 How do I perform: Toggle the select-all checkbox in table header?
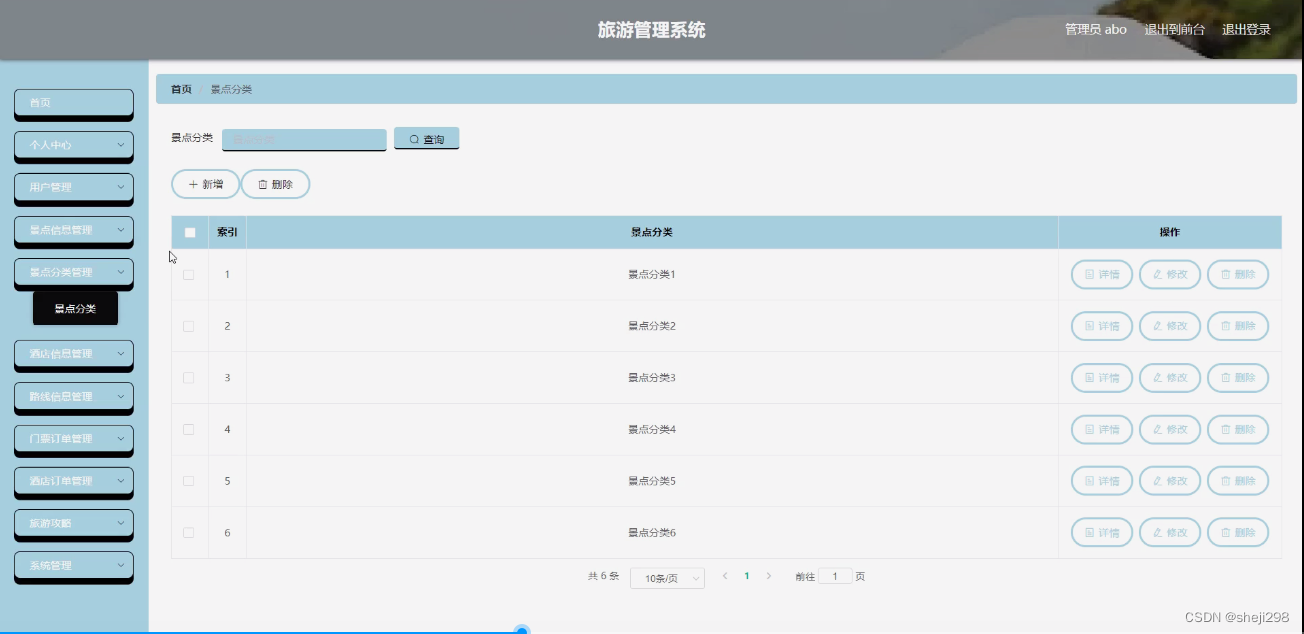pyautogui.click(x=189, y=231)
